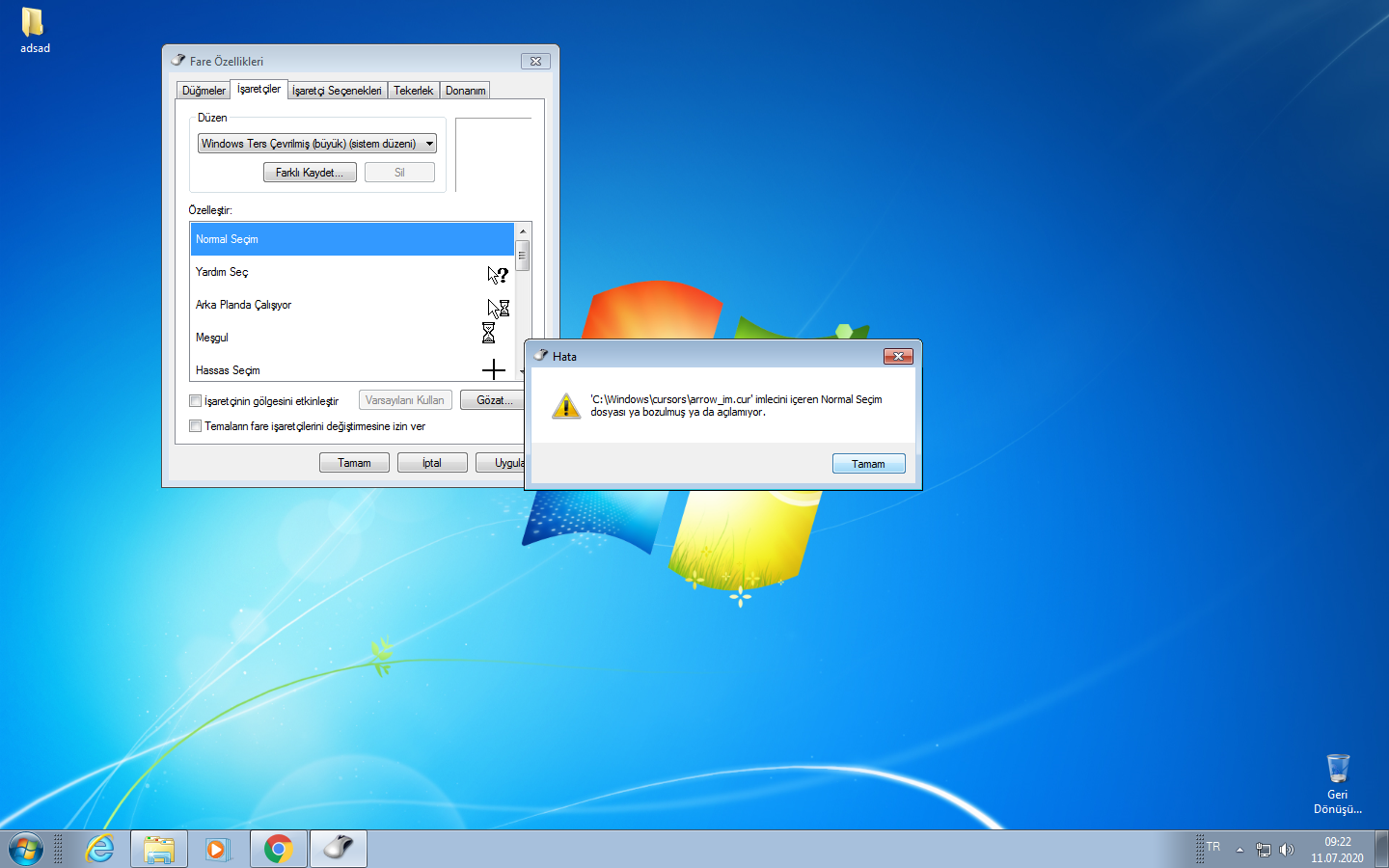
Task: Toggle Temaların fare işaretçilerini değiştirmesine izin ver
Action: pos(196,426)
